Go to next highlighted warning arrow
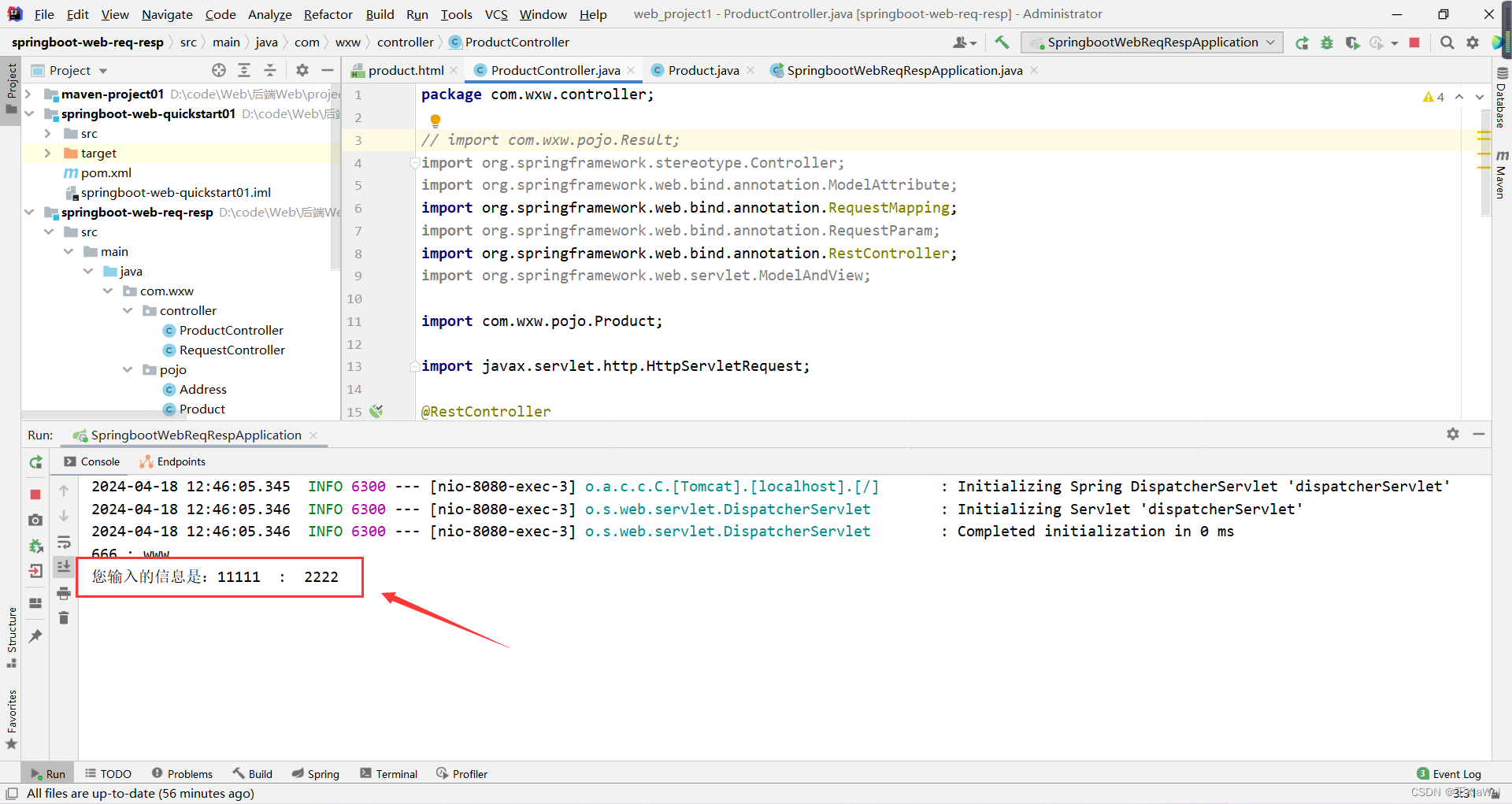The width and height of the screenshot is (1512, 804). (1480, 97)
